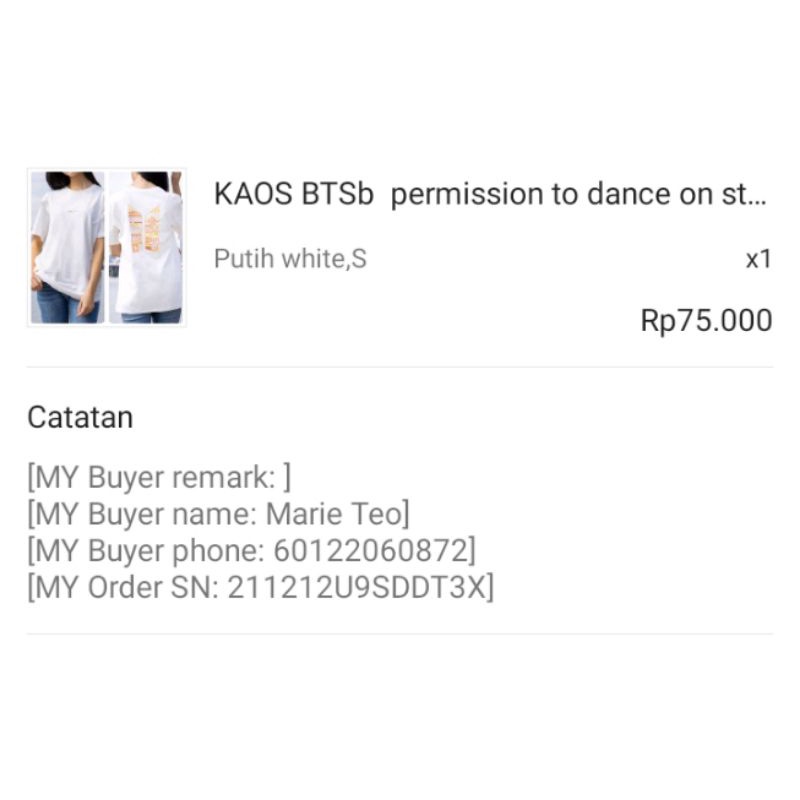Select the variant label Putih white,S

(290, 259)
